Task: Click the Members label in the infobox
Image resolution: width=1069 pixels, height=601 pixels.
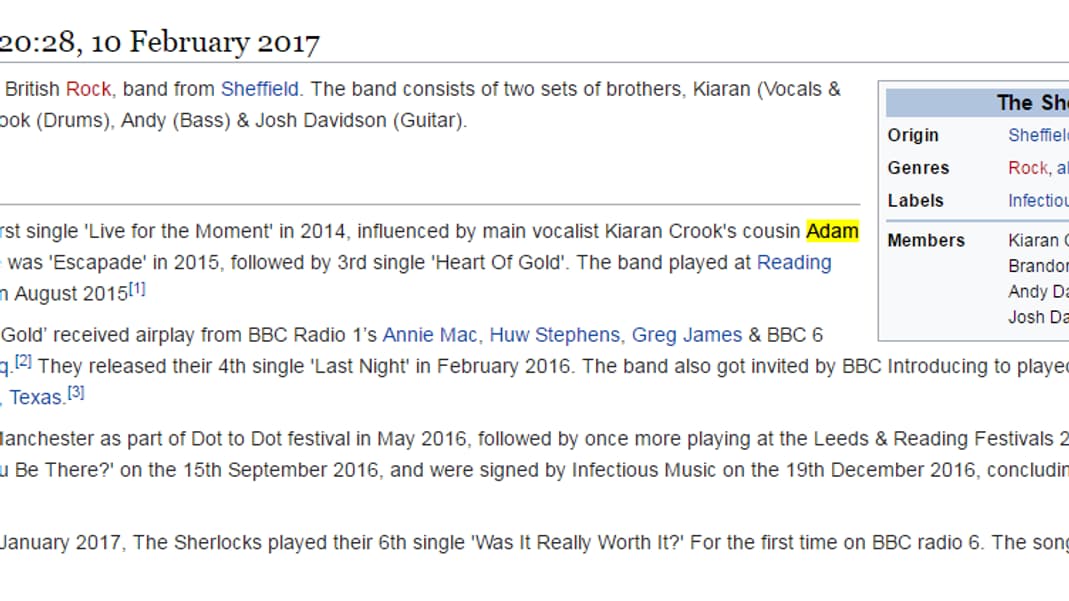Action: [x=926, y=240]
